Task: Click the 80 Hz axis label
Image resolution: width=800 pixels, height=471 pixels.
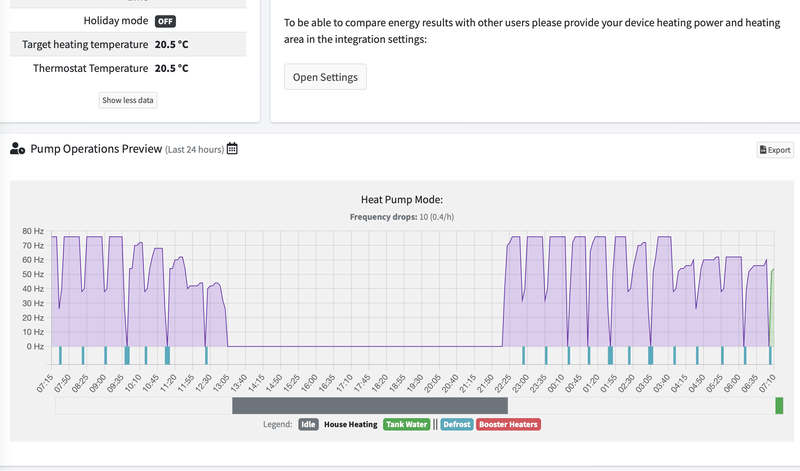Action: 33,231
